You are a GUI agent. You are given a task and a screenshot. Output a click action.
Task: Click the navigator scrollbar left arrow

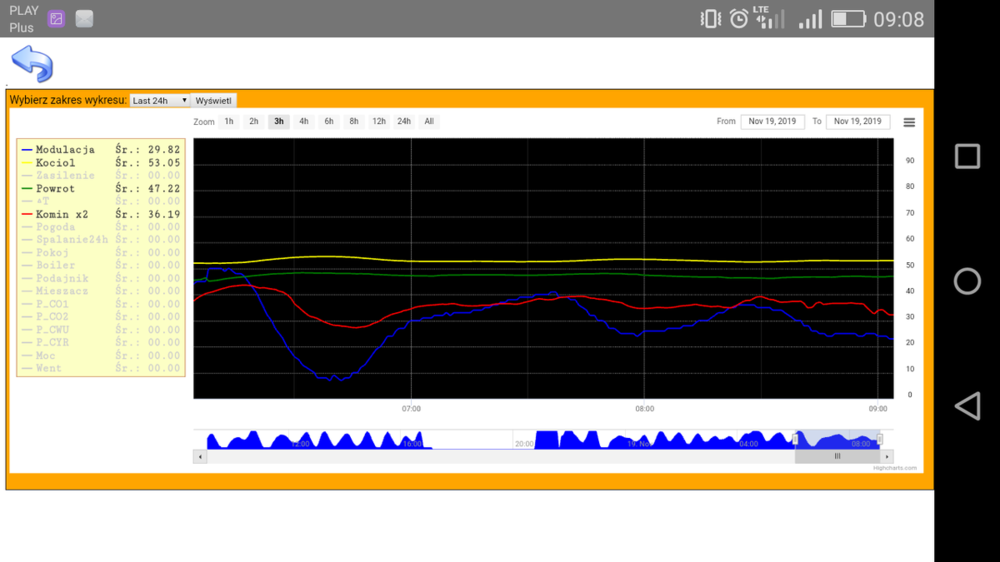(200, 456)
